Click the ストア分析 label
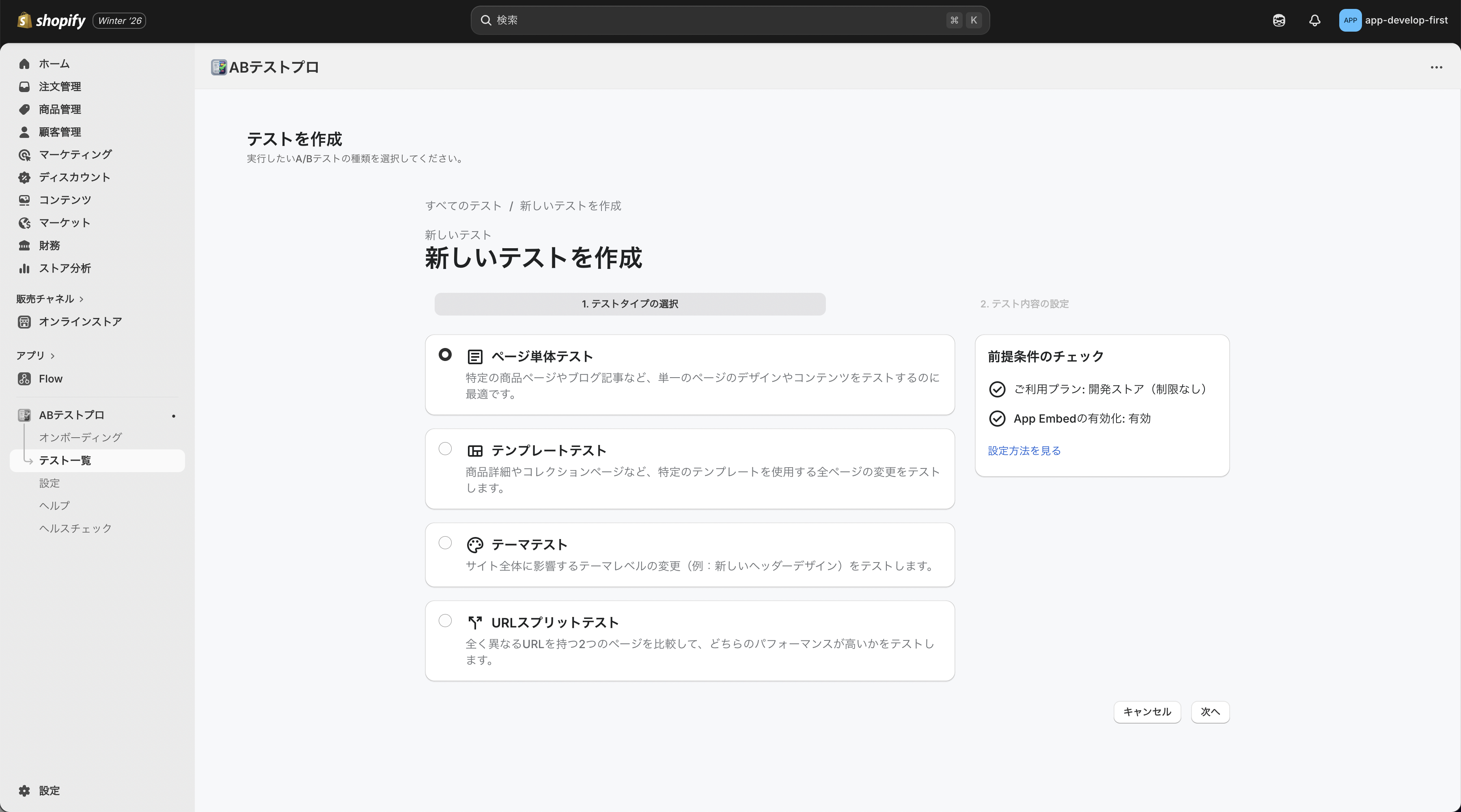Screen dimensions: 1461x812 tap(65, 268)
